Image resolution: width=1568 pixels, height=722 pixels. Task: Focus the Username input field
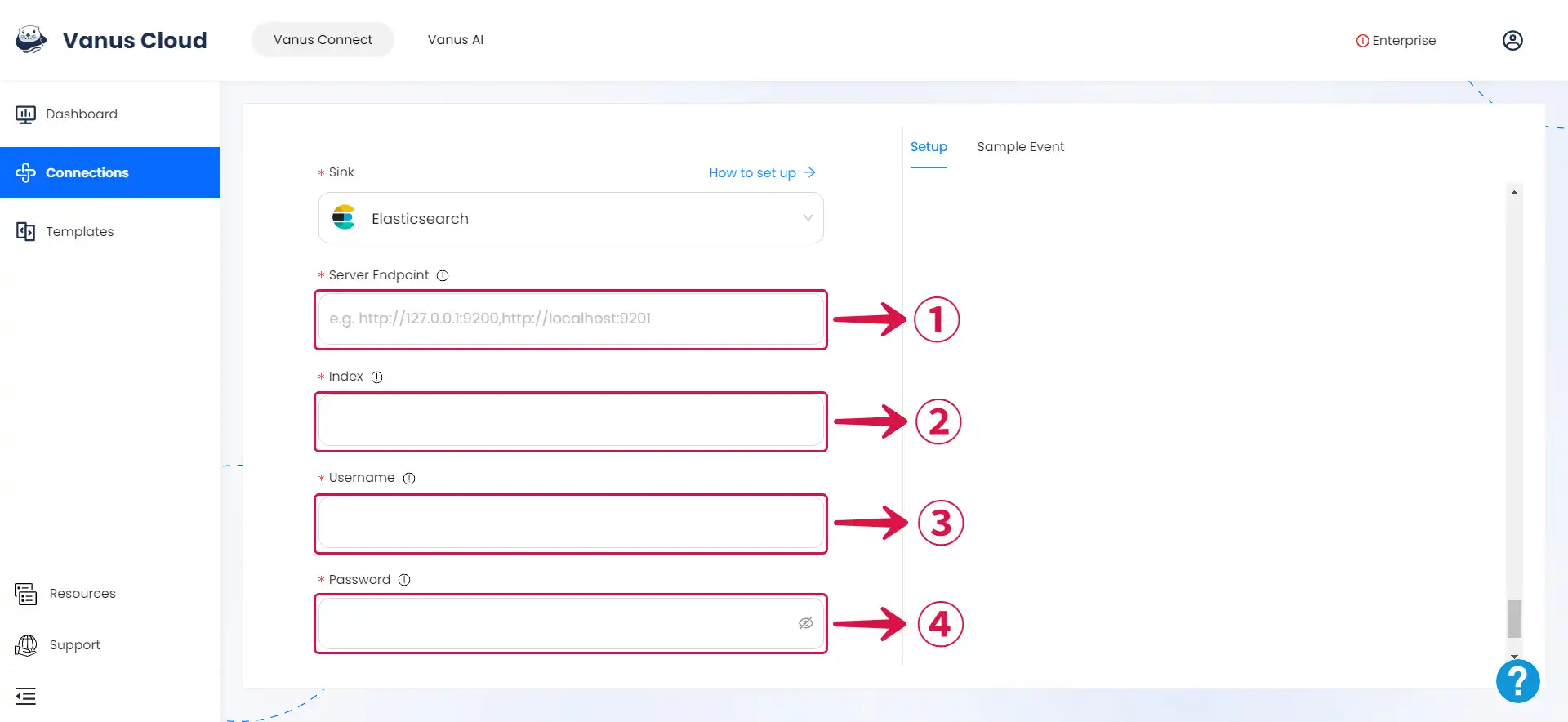click(571, 522)
